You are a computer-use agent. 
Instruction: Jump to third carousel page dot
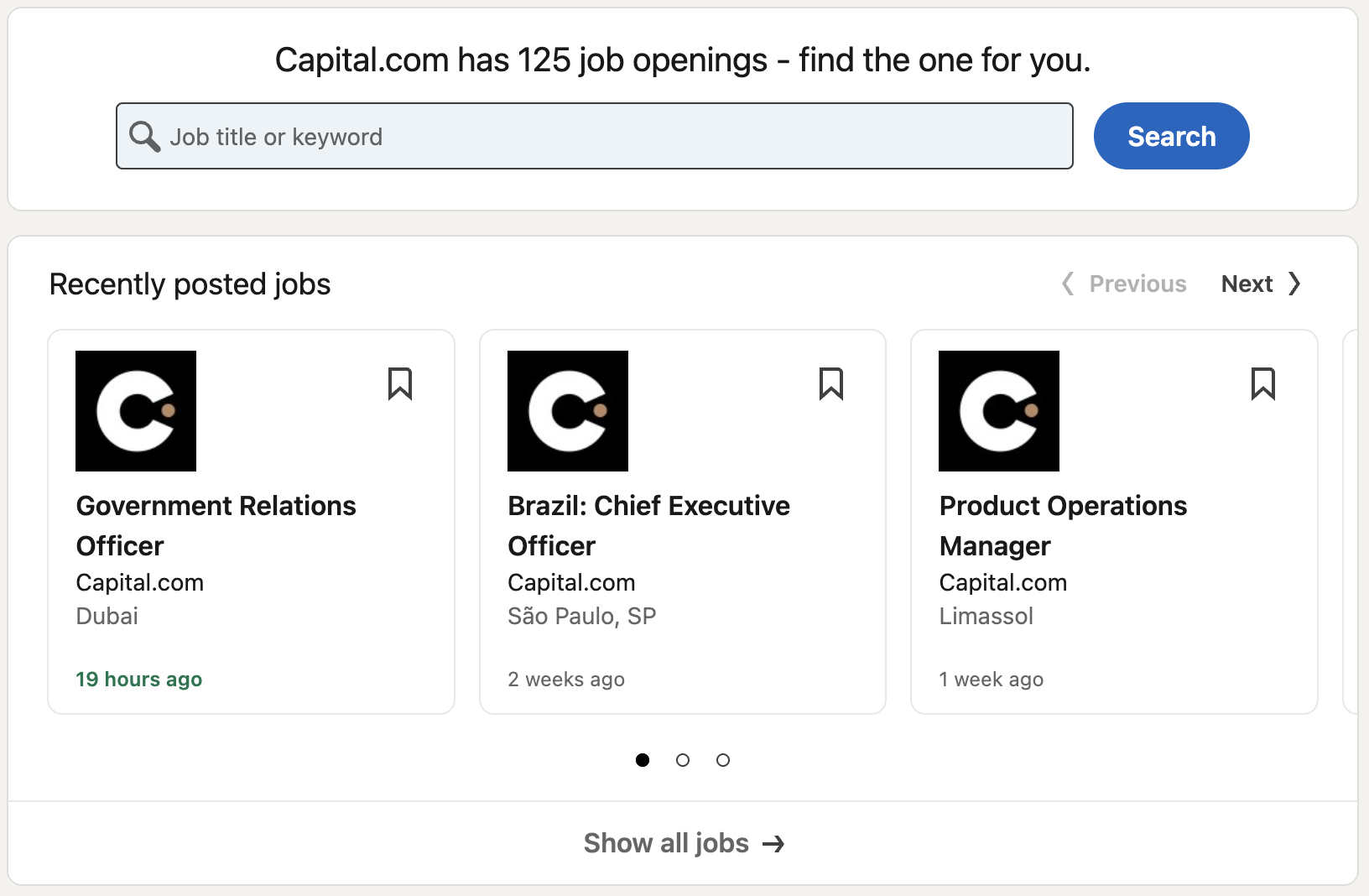tap(723, 760)
